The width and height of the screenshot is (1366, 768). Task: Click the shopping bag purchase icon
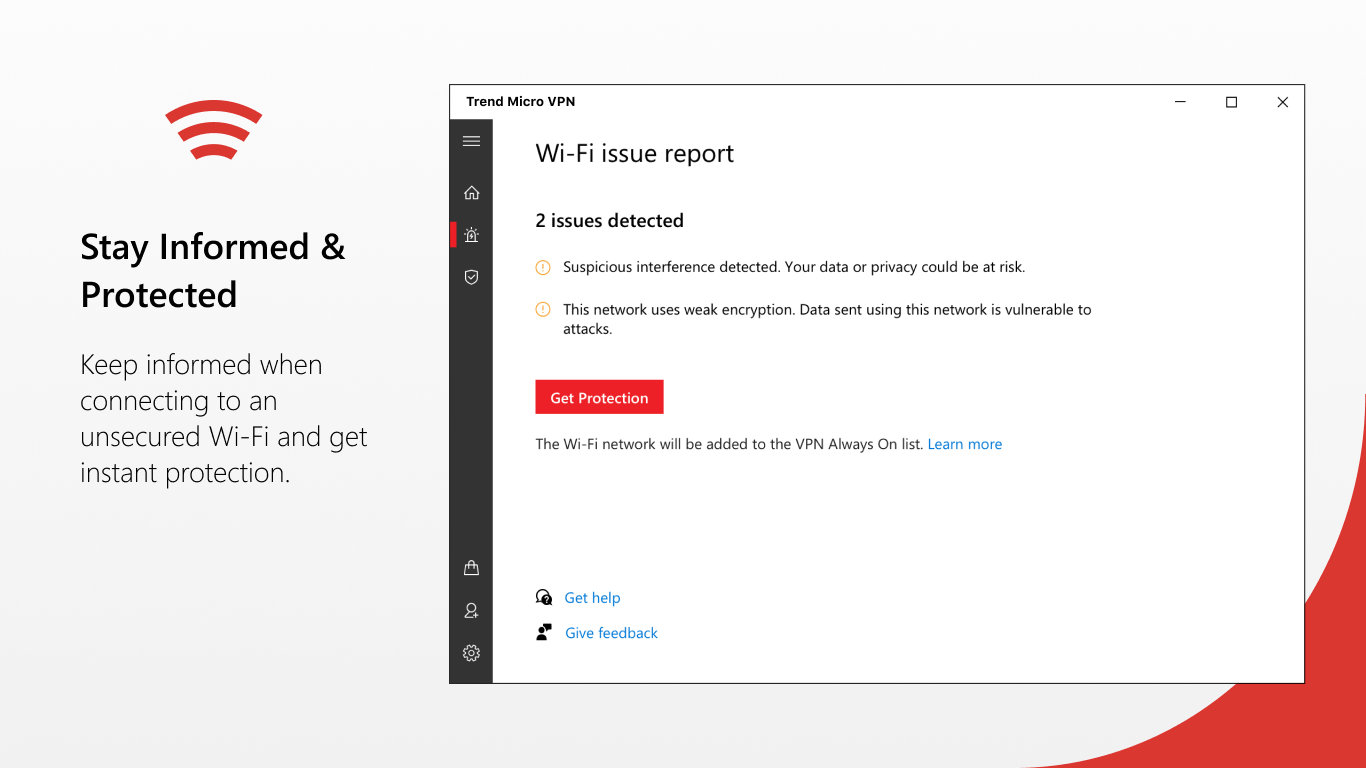tap(470, 566)
